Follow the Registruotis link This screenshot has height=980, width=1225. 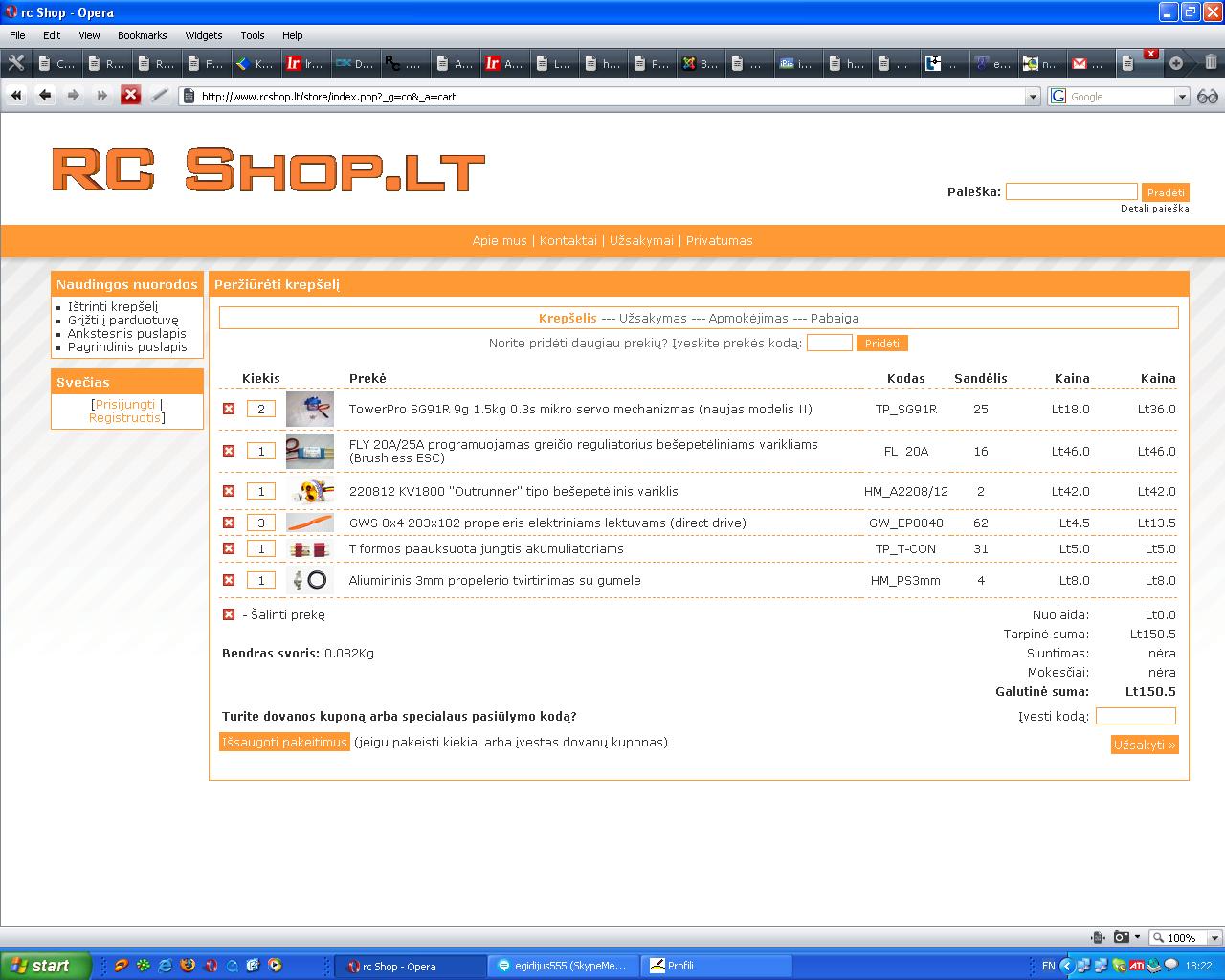pos(124,417)
